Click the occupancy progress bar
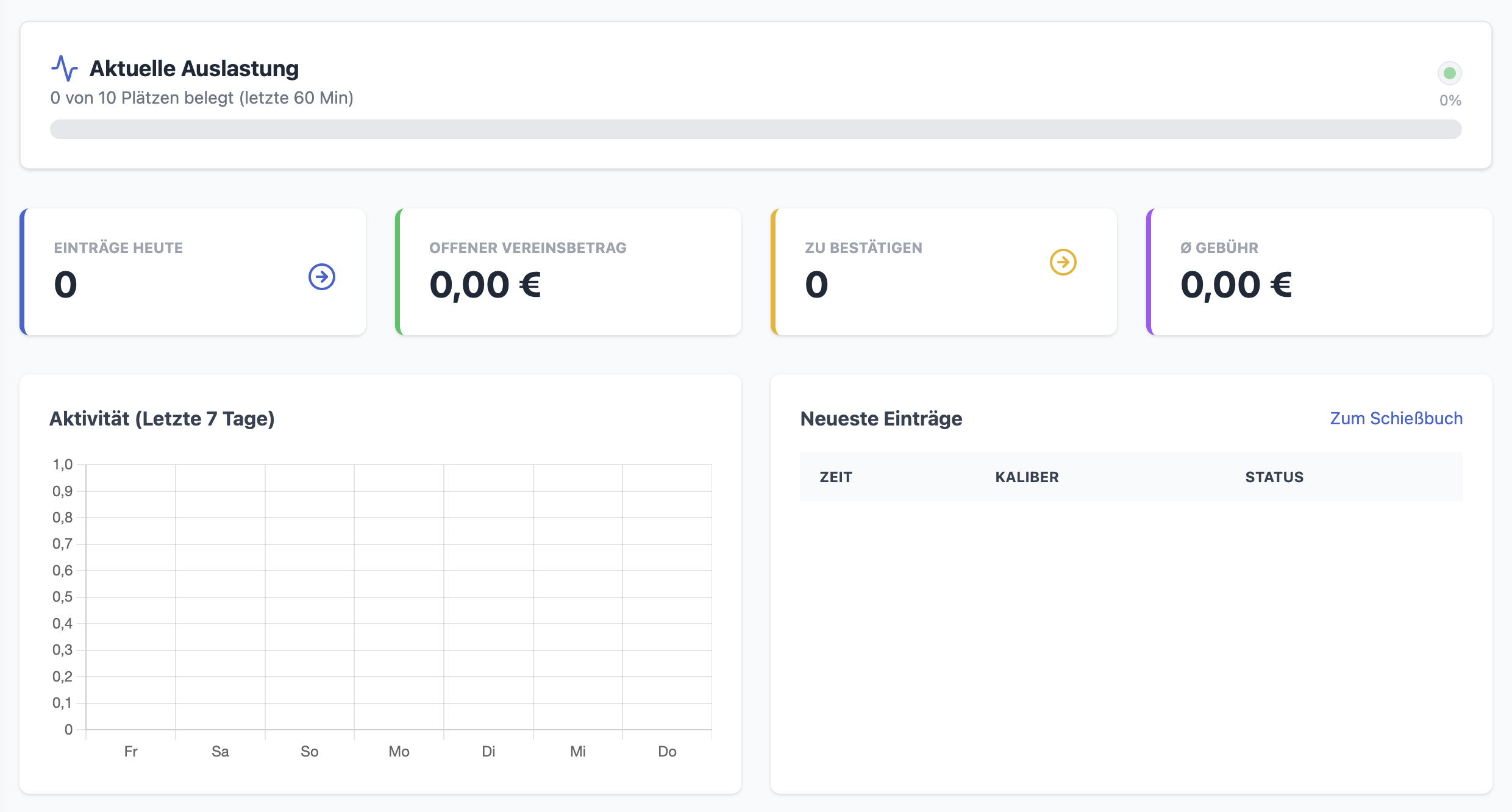Screen dimensions: 1512x812 pos(756,129)
